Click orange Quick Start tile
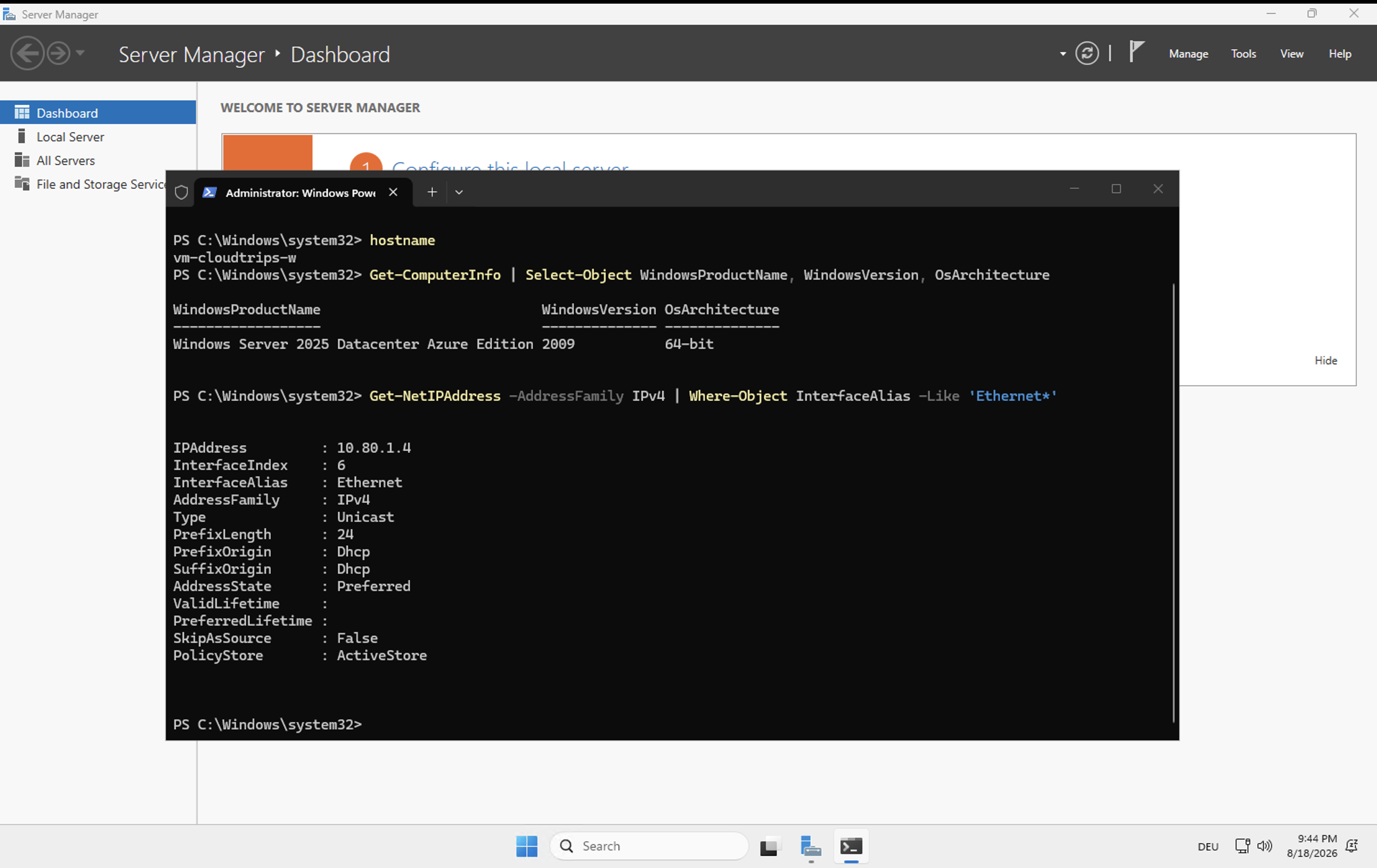The image size is (1377, 868). click(267, 153)
